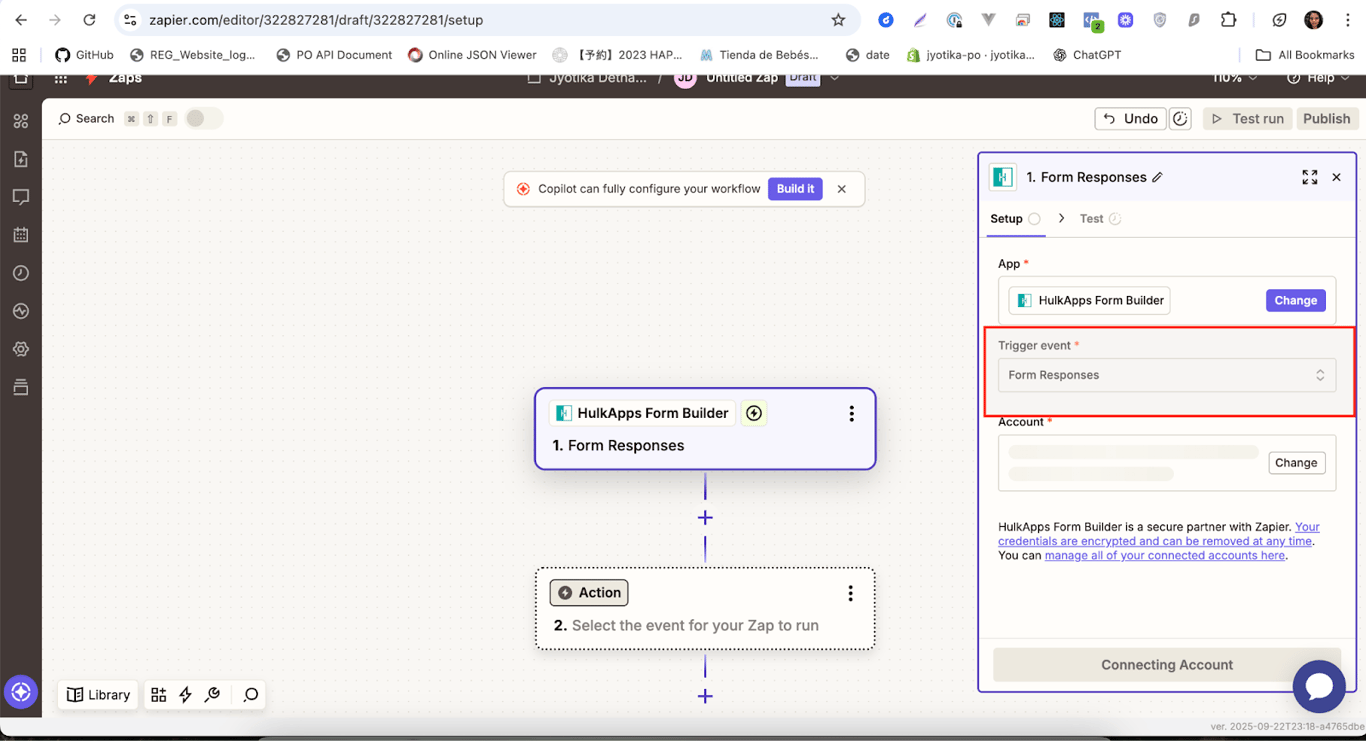Expand the chevron next to the Draft badge
Viewport: 1366px width, 741px height.
(x=835, y=78)
